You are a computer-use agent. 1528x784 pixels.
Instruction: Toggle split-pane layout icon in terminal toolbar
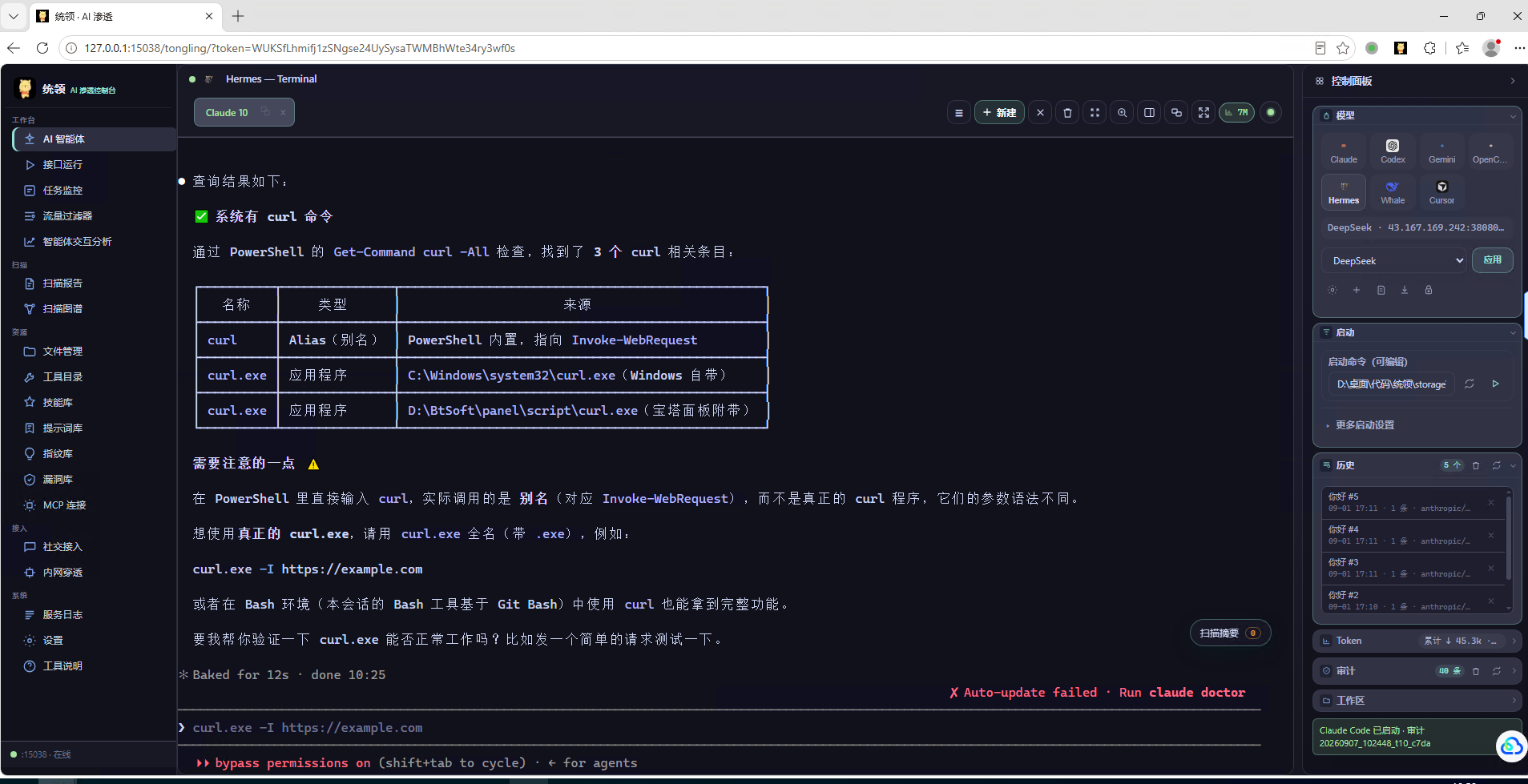[x=1149, y=113]
